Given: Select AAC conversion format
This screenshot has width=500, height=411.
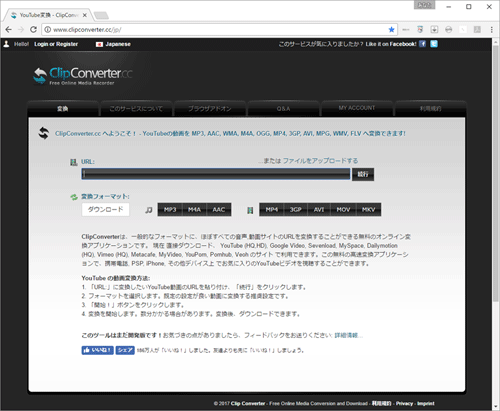Looking at the screenshot, I should (219, 210).
